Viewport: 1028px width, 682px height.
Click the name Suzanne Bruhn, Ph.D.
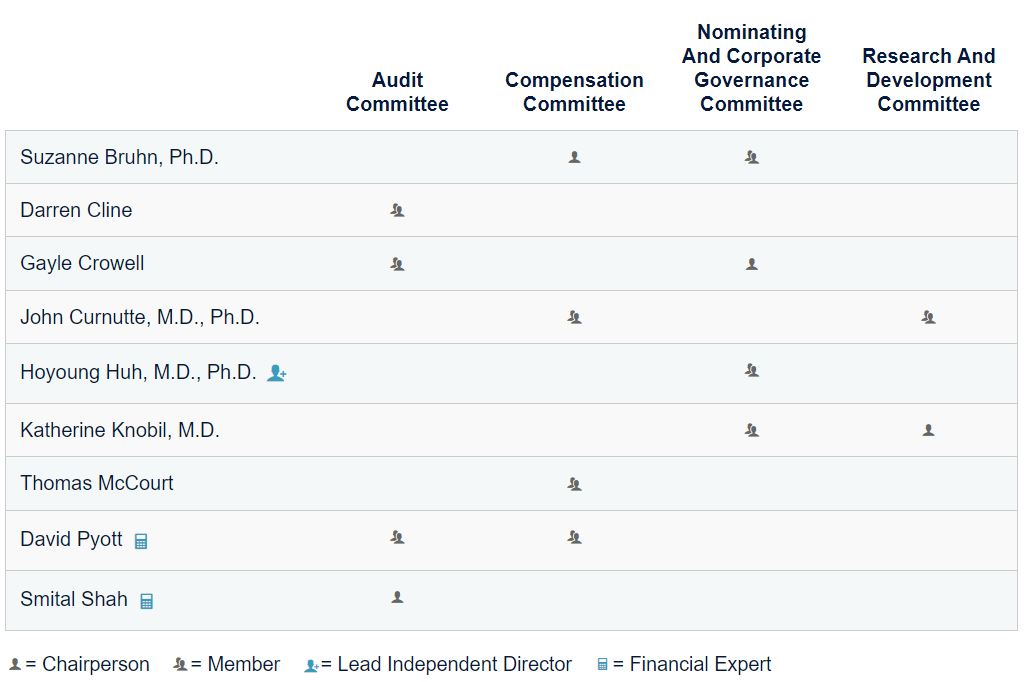click(119, 157)
